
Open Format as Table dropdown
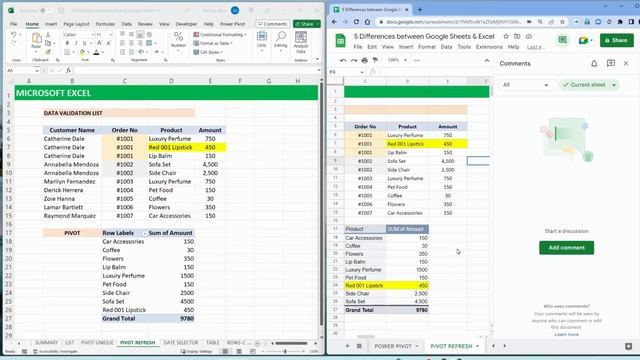(x=213, y=43)
